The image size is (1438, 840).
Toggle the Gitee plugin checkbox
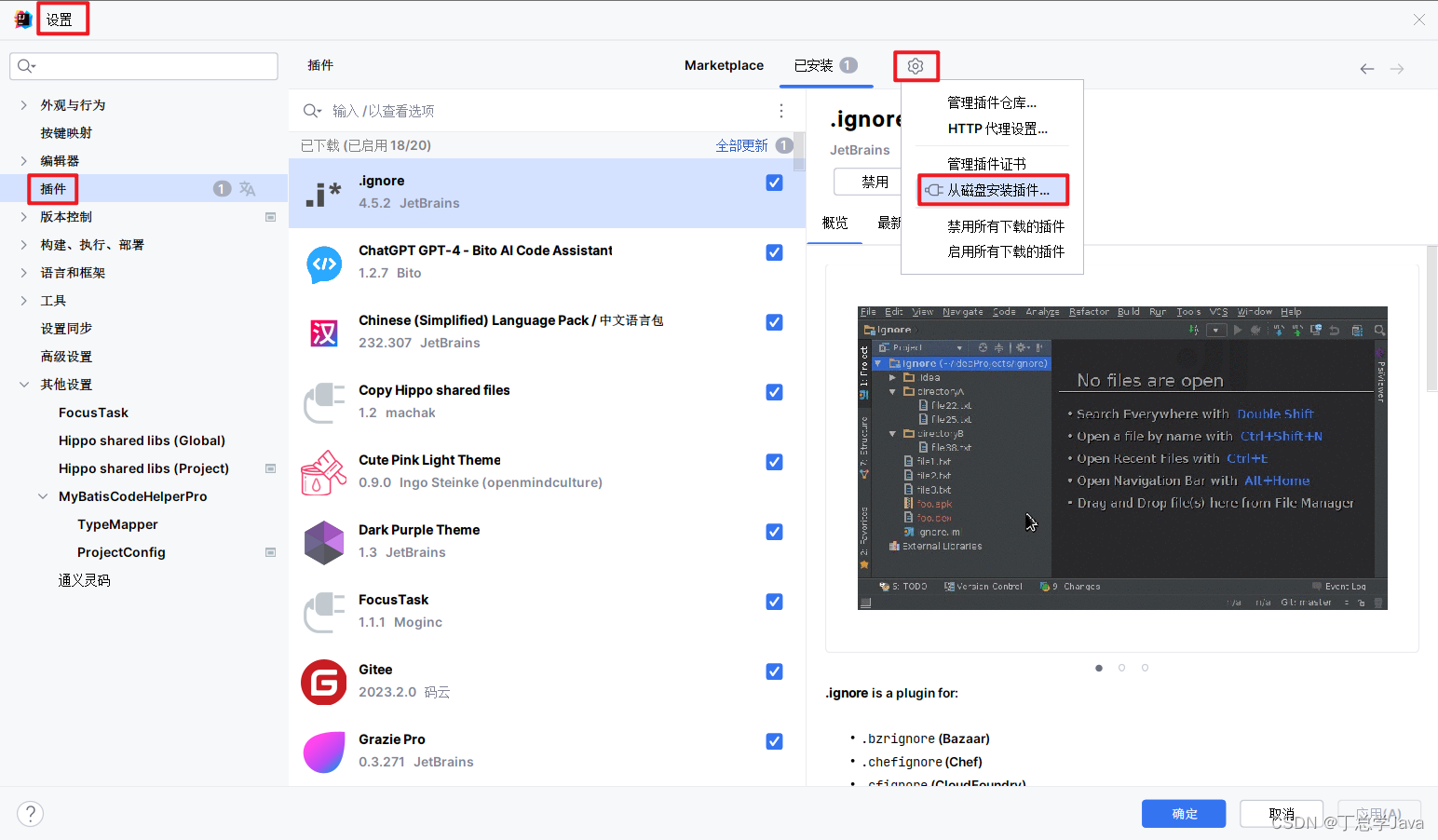774,671
